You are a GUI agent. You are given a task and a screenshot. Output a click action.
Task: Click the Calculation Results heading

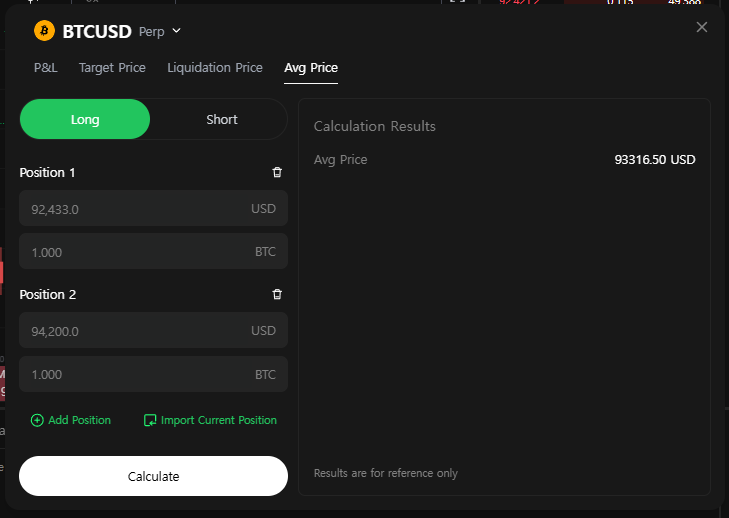tap(374, 126)
